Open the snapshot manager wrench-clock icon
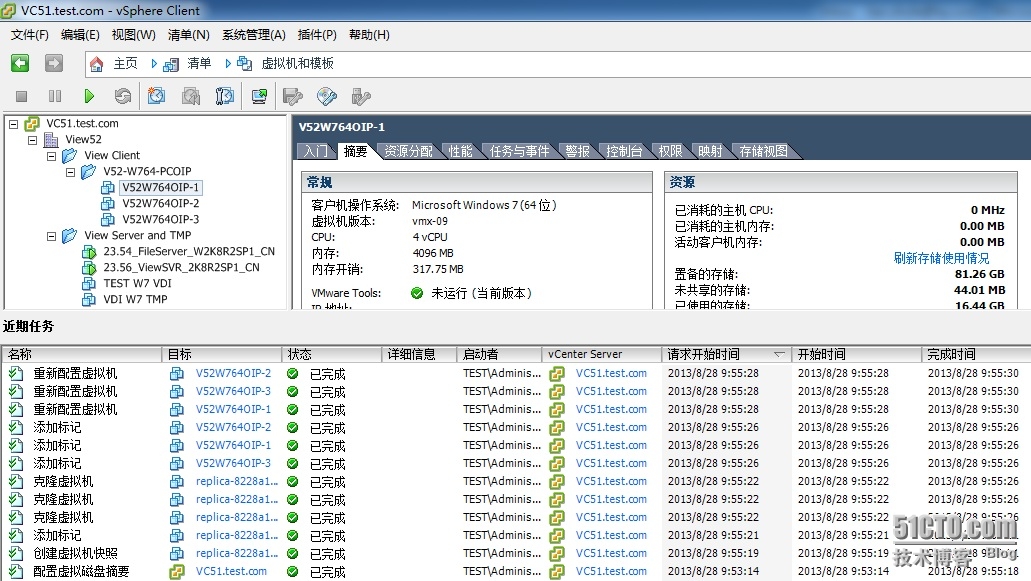Screen dimensions: 1031x581 coord(224,97)
